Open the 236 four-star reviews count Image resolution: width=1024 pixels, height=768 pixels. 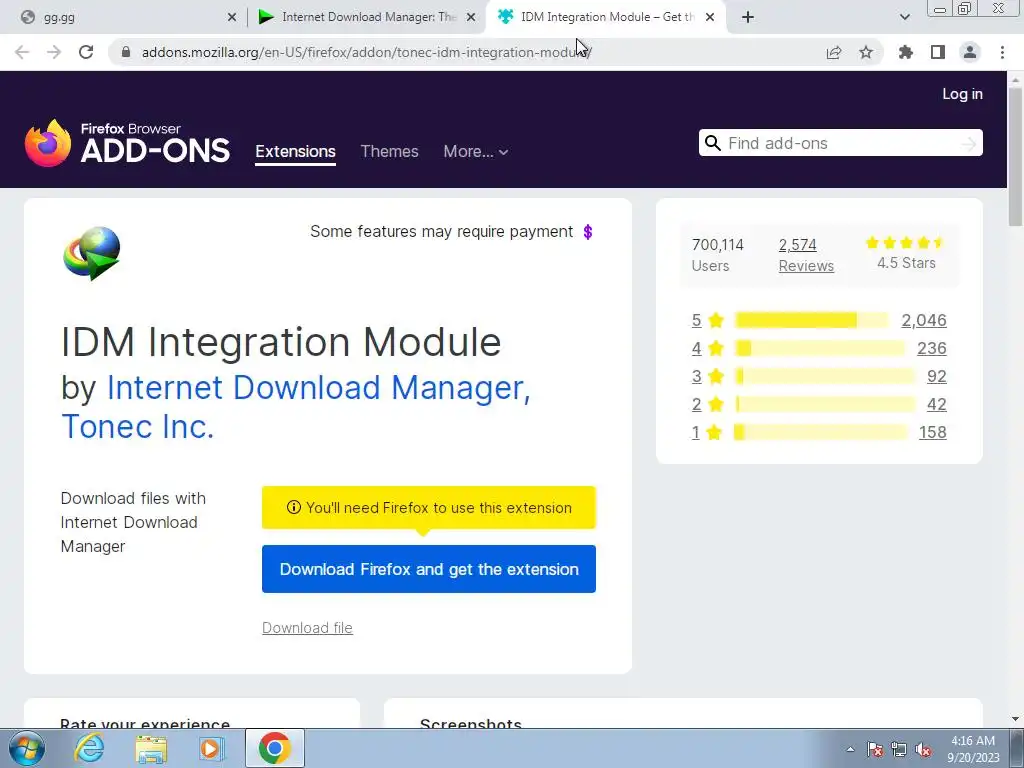point(931,348)
